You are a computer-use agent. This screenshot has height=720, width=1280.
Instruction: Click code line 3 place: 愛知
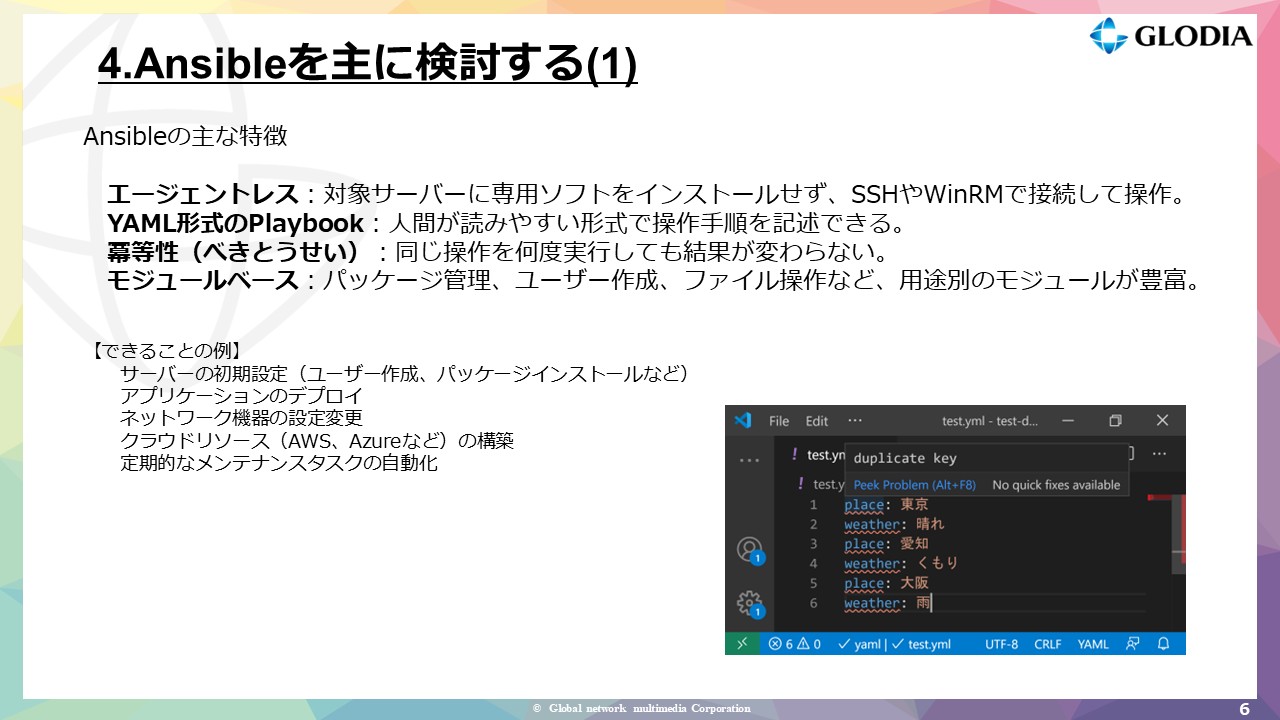pos(886,544)
